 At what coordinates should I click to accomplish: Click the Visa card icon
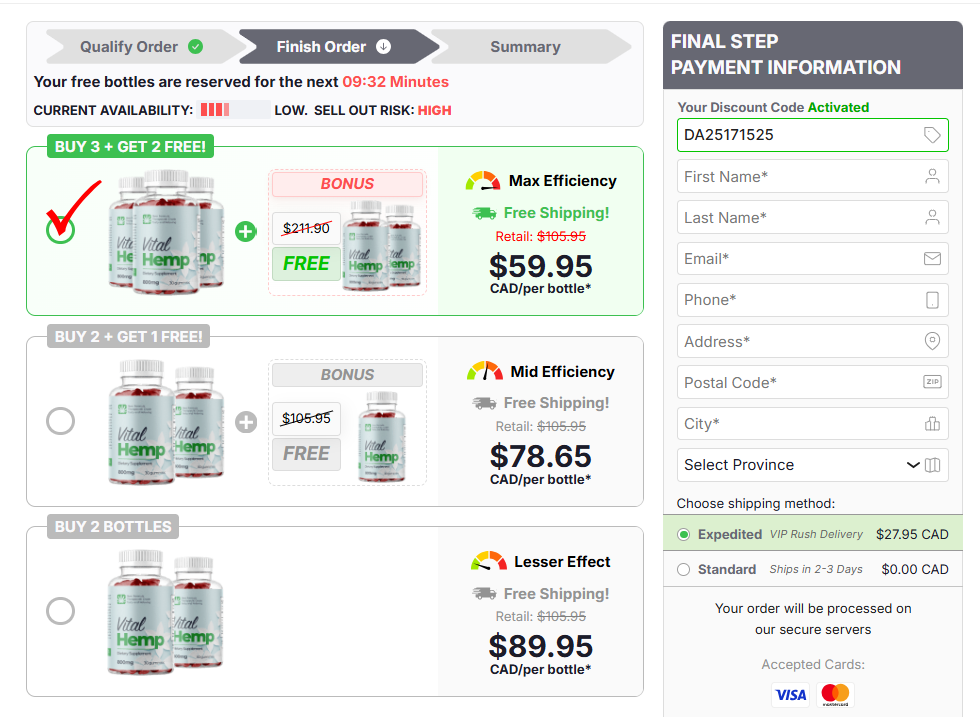pyautogui.click(x=790, y=694)
